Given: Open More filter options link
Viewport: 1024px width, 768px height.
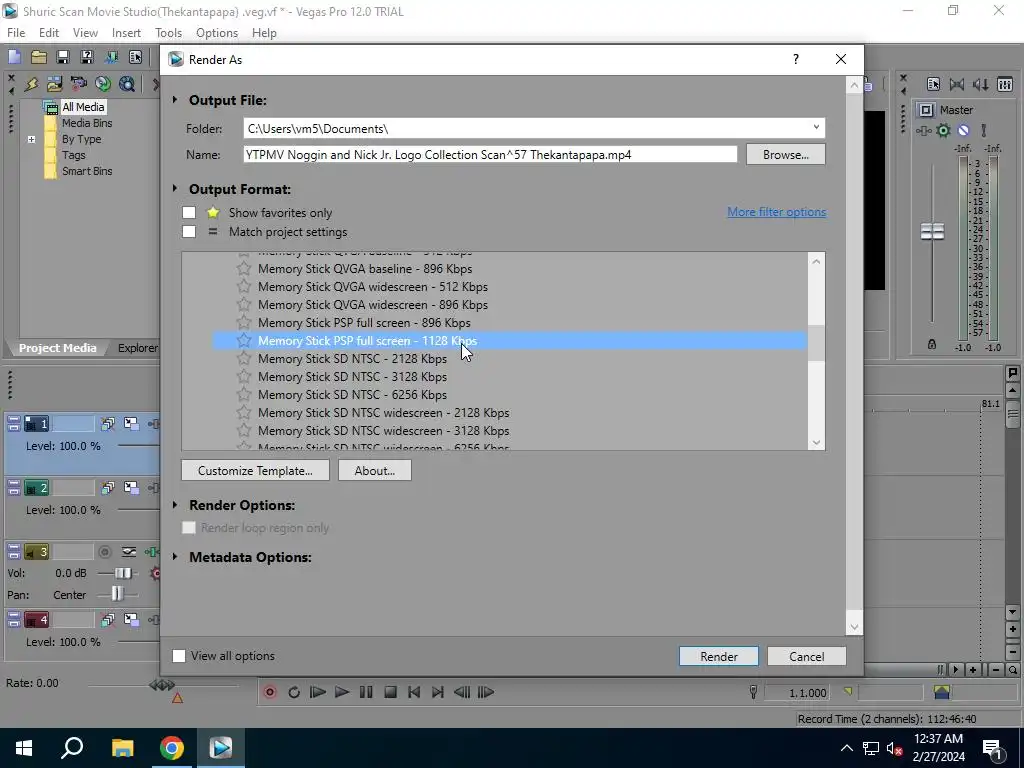Looking at the screenshot, I should tap(776, 212).
